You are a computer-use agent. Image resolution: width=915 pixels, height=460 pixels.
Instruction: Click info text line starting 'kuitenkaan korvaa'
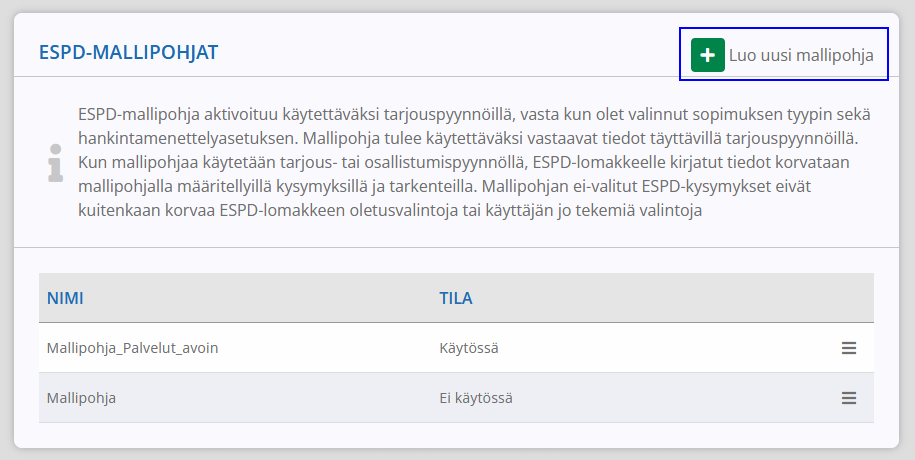click(x=390, y=210)
